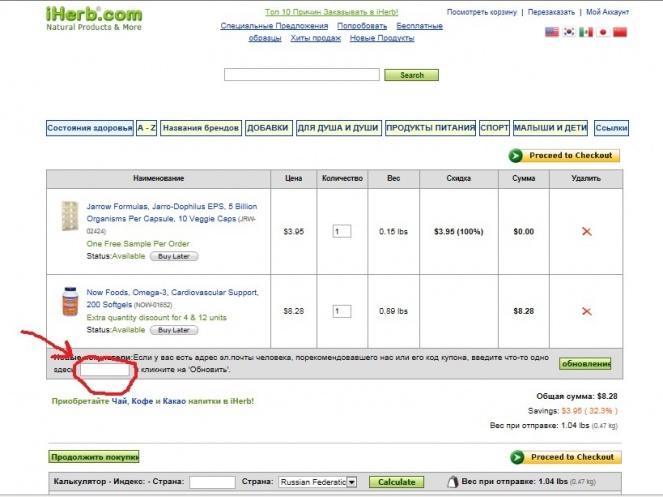
Task: Click the green Search button
Action: [411, 75]
